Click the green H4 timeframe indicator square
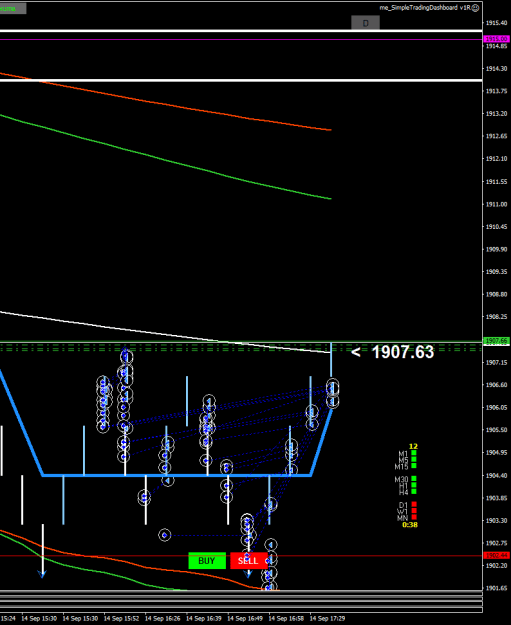 pyautogui.click(x=414, y=491)
